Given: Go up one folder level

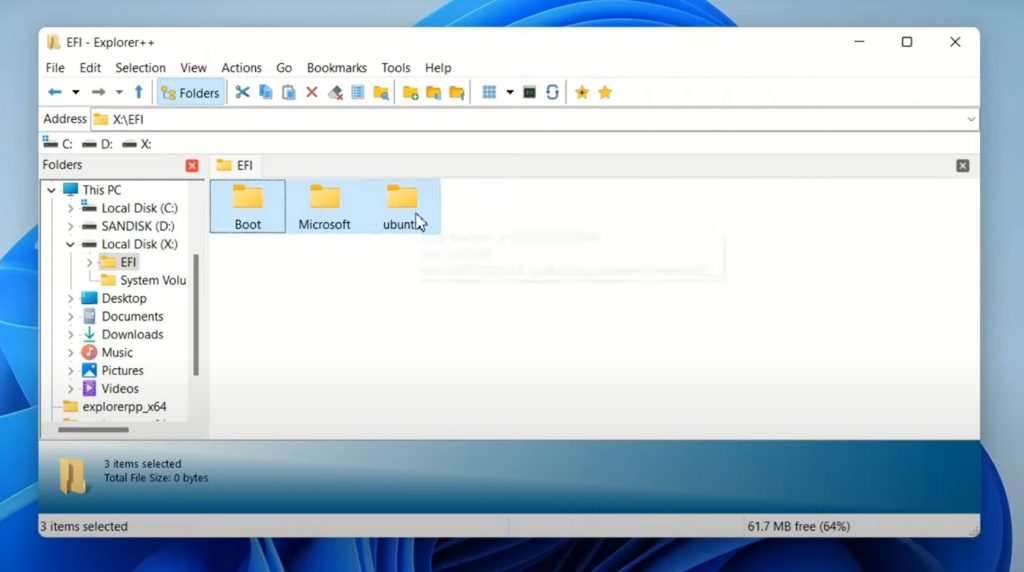Looking at the screenshot, I should 138,93.
